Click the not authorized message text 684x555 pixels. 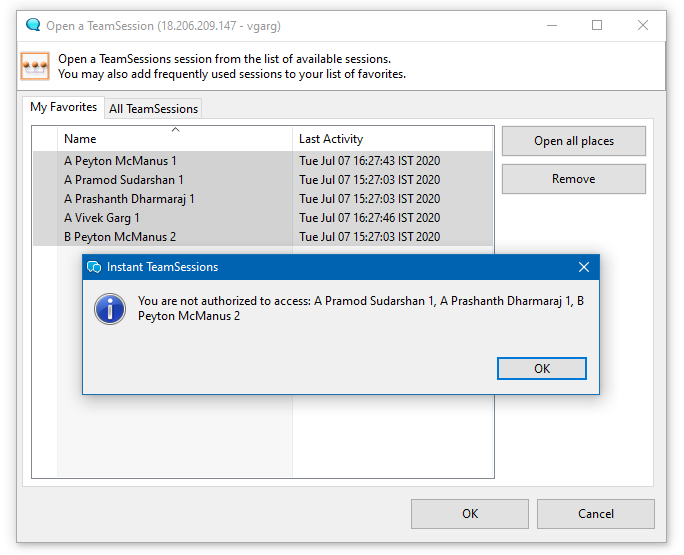click(361, 308)
